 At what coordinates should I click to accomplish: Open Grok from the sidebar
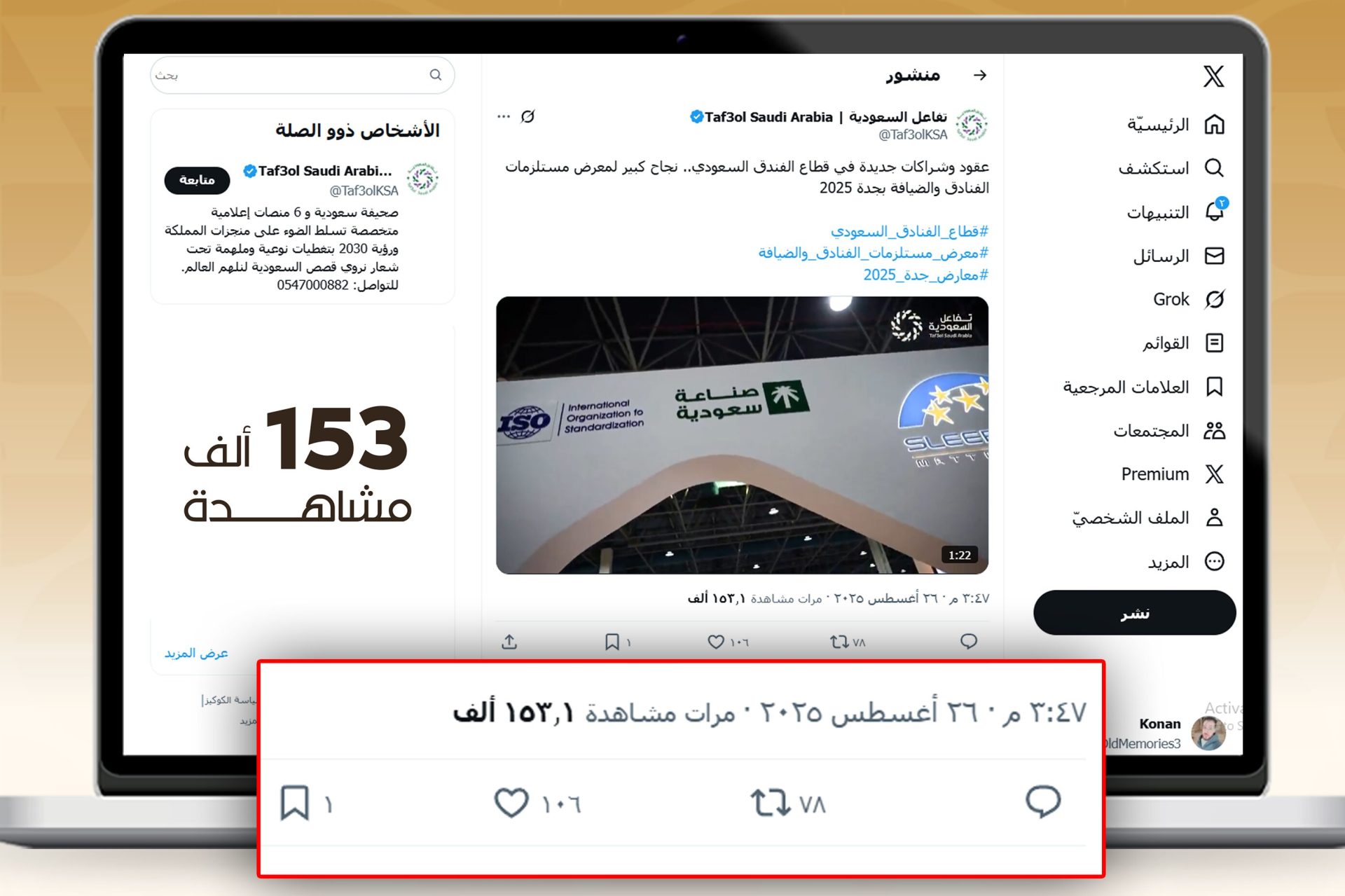tap(1188, 299)
